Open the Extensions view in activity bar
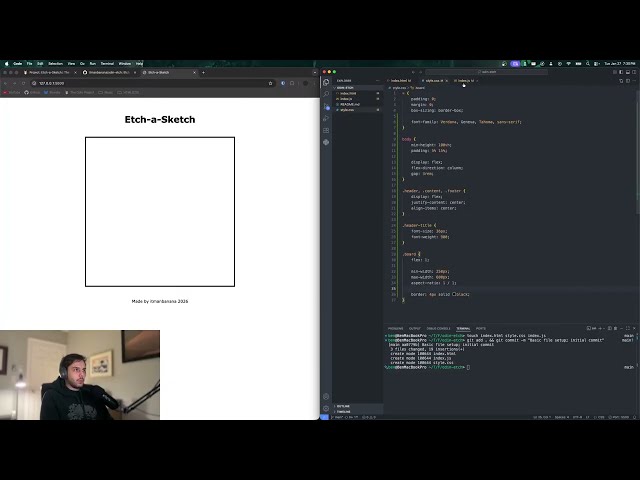The height and width of the screenshot is (480, 640). [x=326, y=130]
